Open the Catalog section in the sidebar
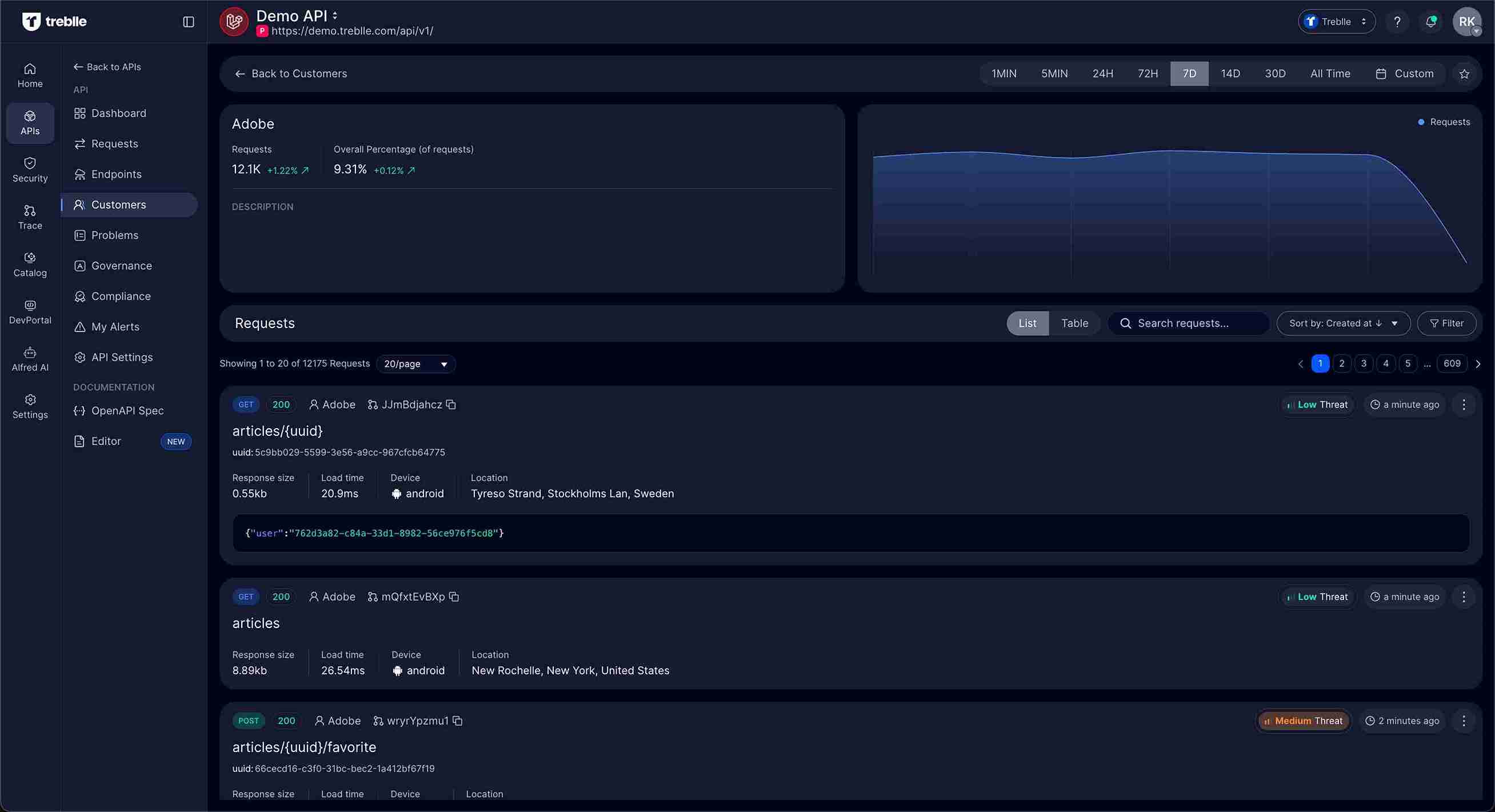 coord(30,263)
